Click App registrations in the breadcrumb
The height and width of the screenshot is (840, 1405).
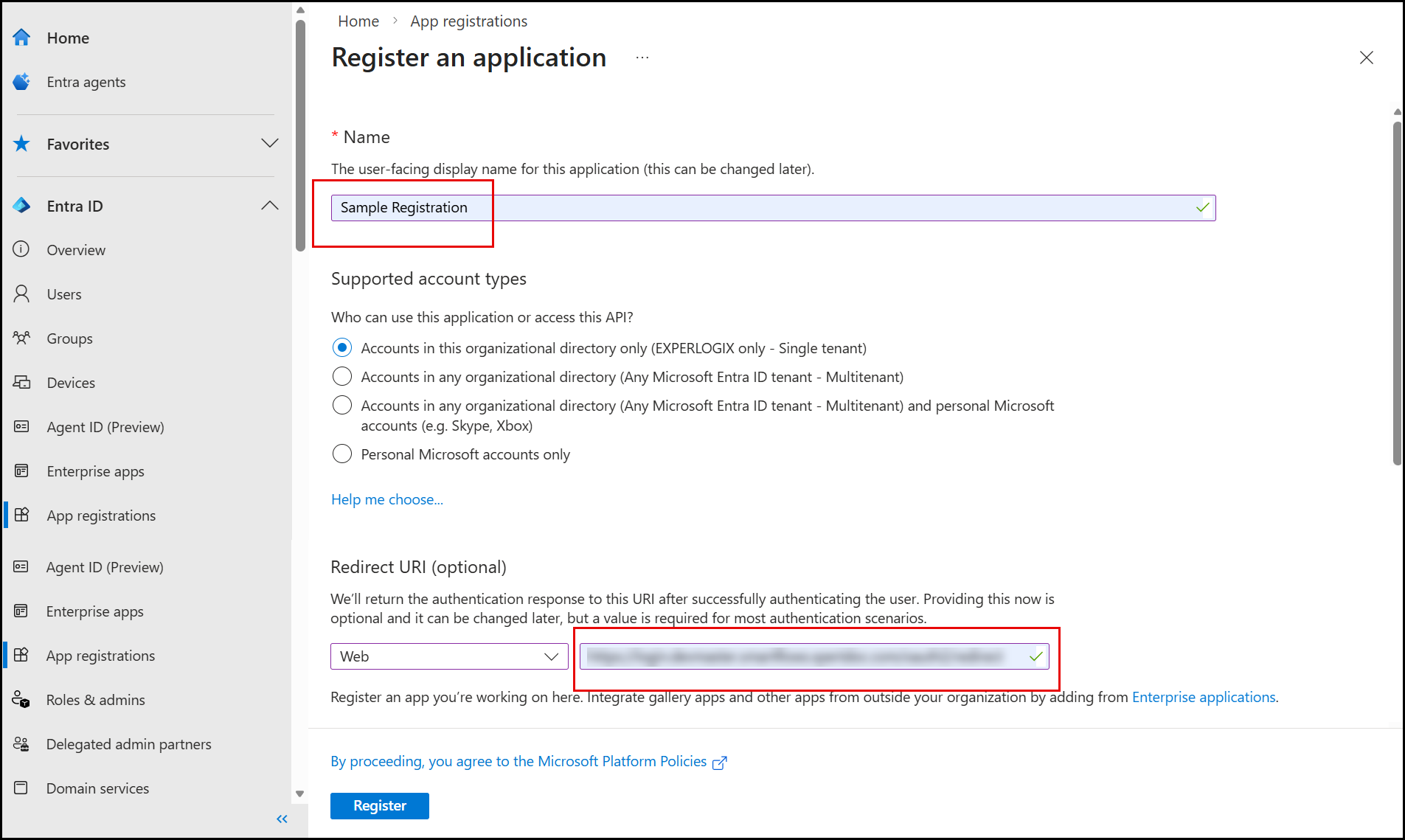tap(469, 21)
